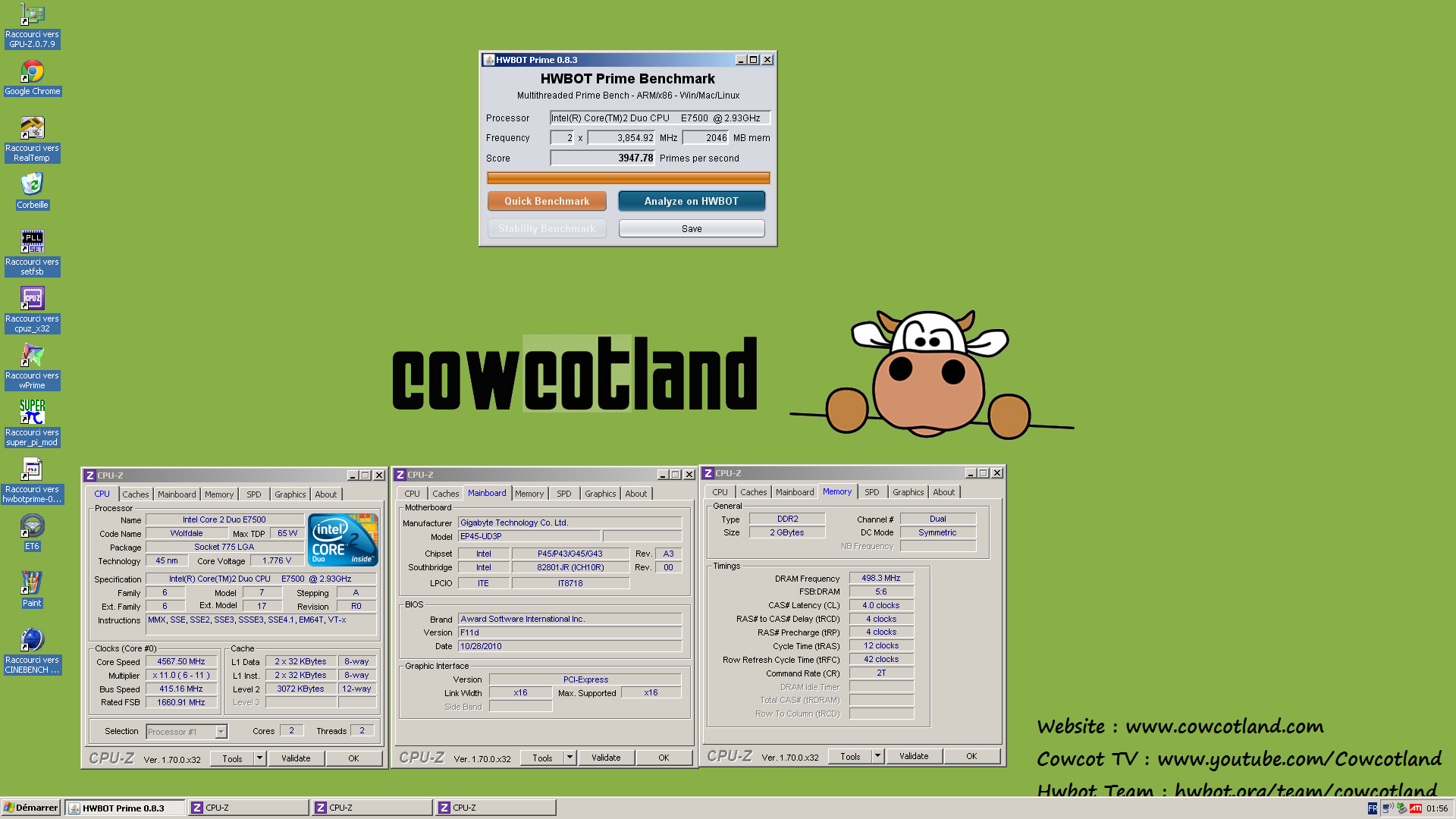The height and width of the screenshot is (819, 1456).
Task: Click the Z icon in Memory window title
Action: click(708, 473)
